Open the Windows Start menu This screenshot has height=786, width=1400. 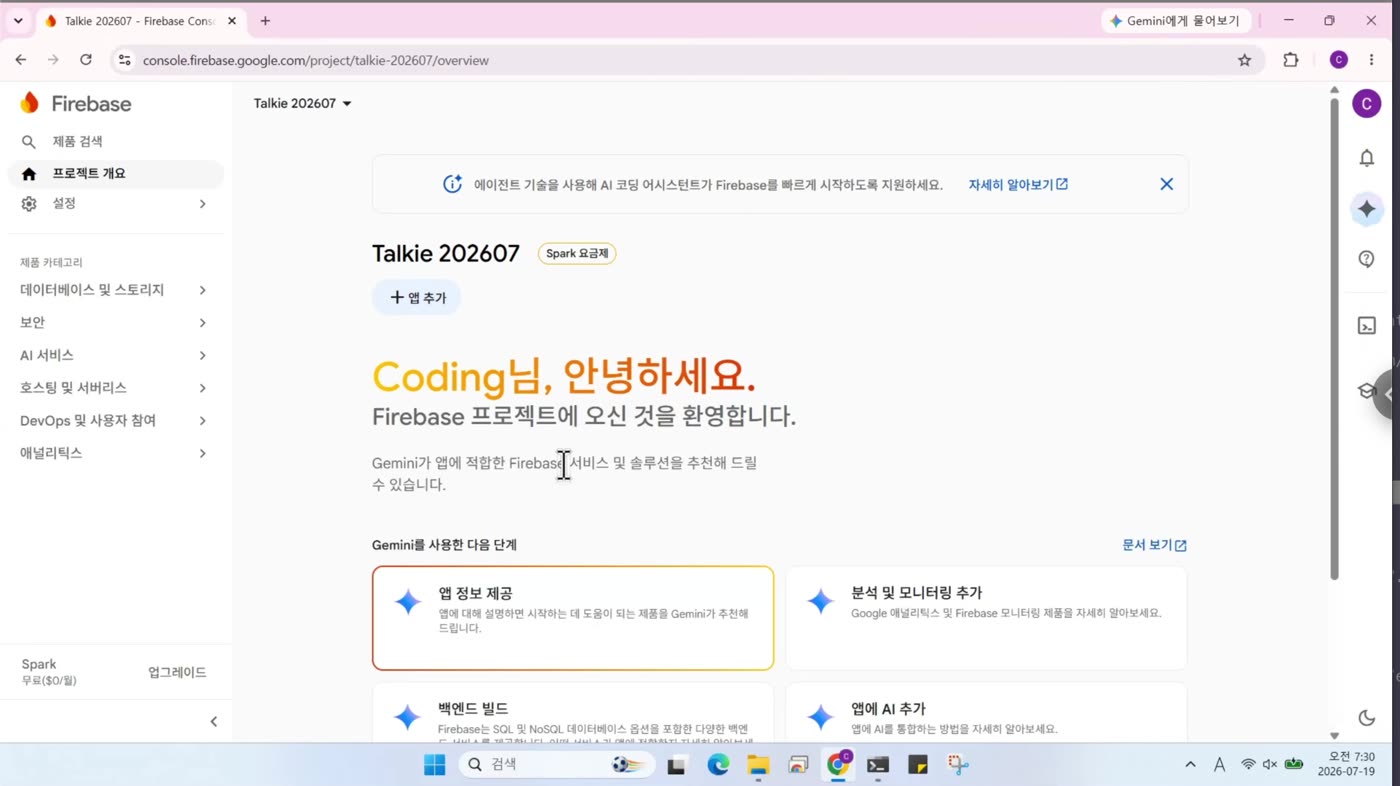pos(435,765)
